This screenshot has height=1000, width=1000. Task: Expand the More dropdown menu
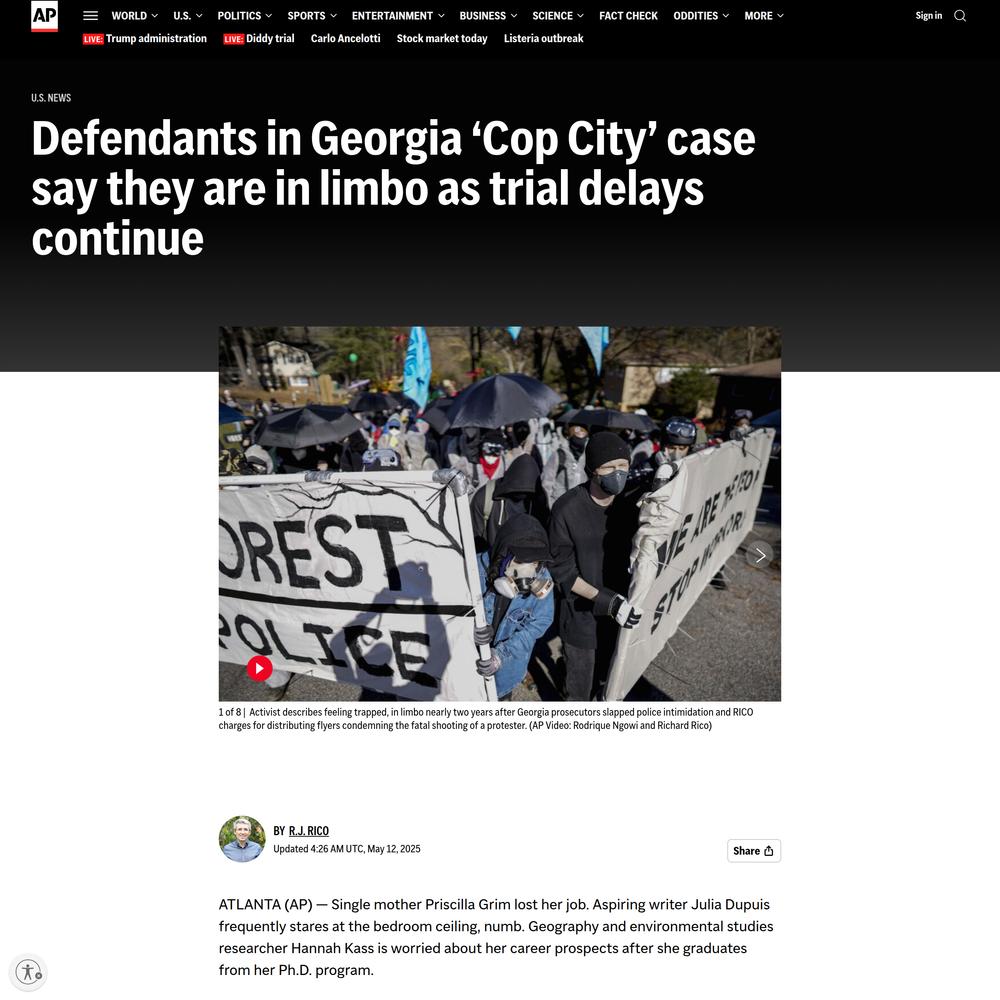(764, 15)
